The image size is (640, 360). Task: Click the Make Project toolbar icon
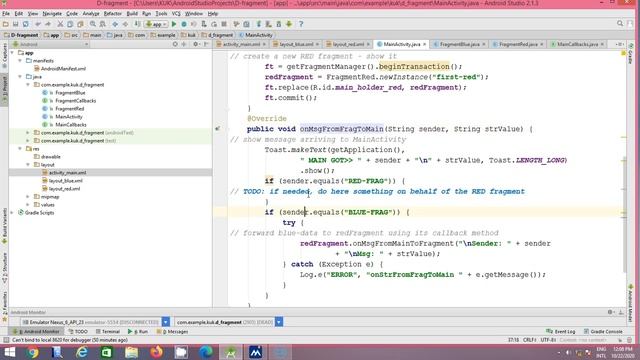coord(138,24)
